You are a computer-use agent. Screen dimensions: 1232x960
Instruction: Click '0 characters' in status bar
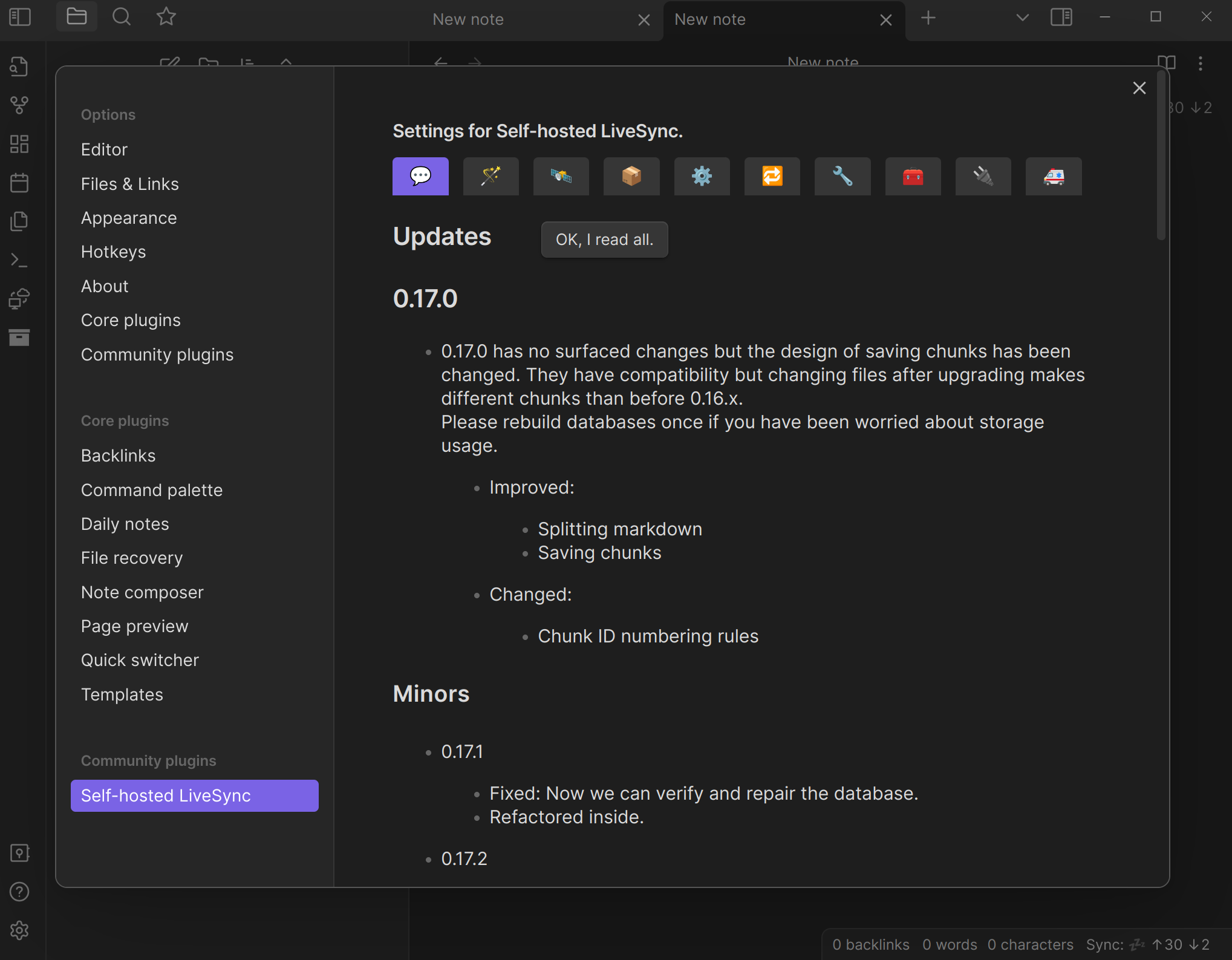point(1030,944)
